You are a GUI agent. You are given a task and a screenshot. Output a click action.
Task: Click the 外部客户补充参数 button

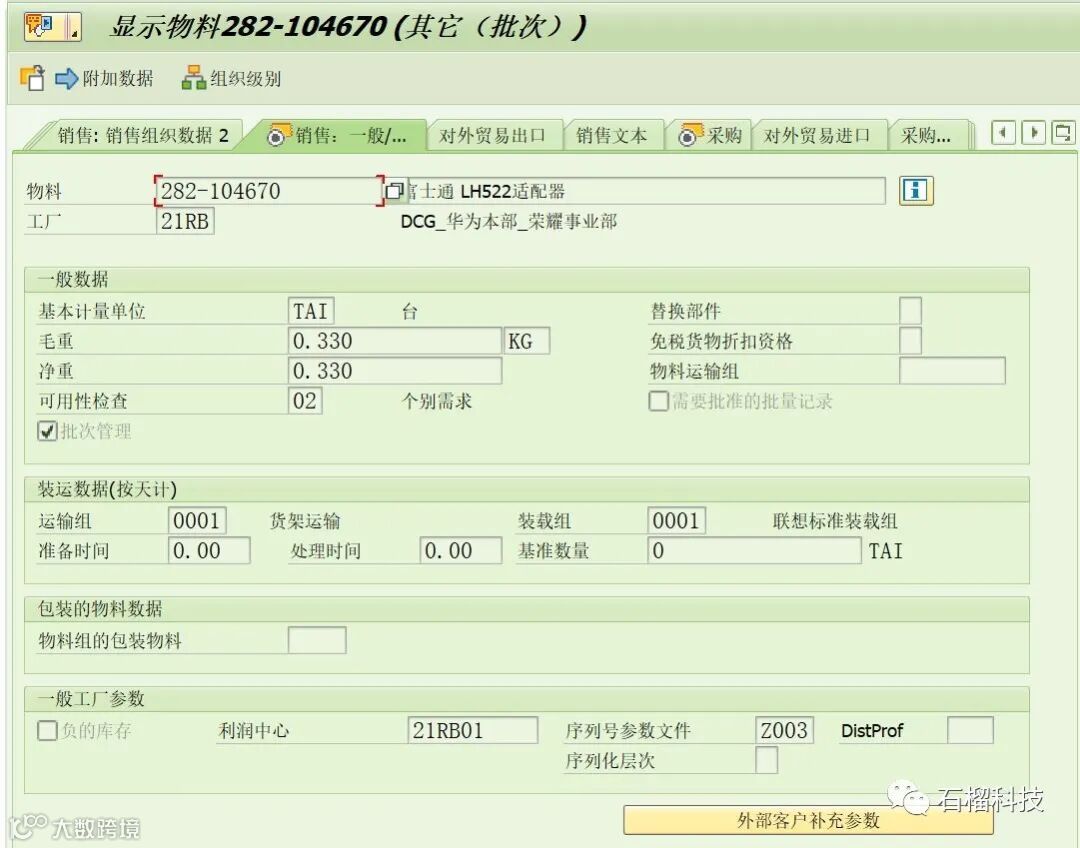[809, 820]
